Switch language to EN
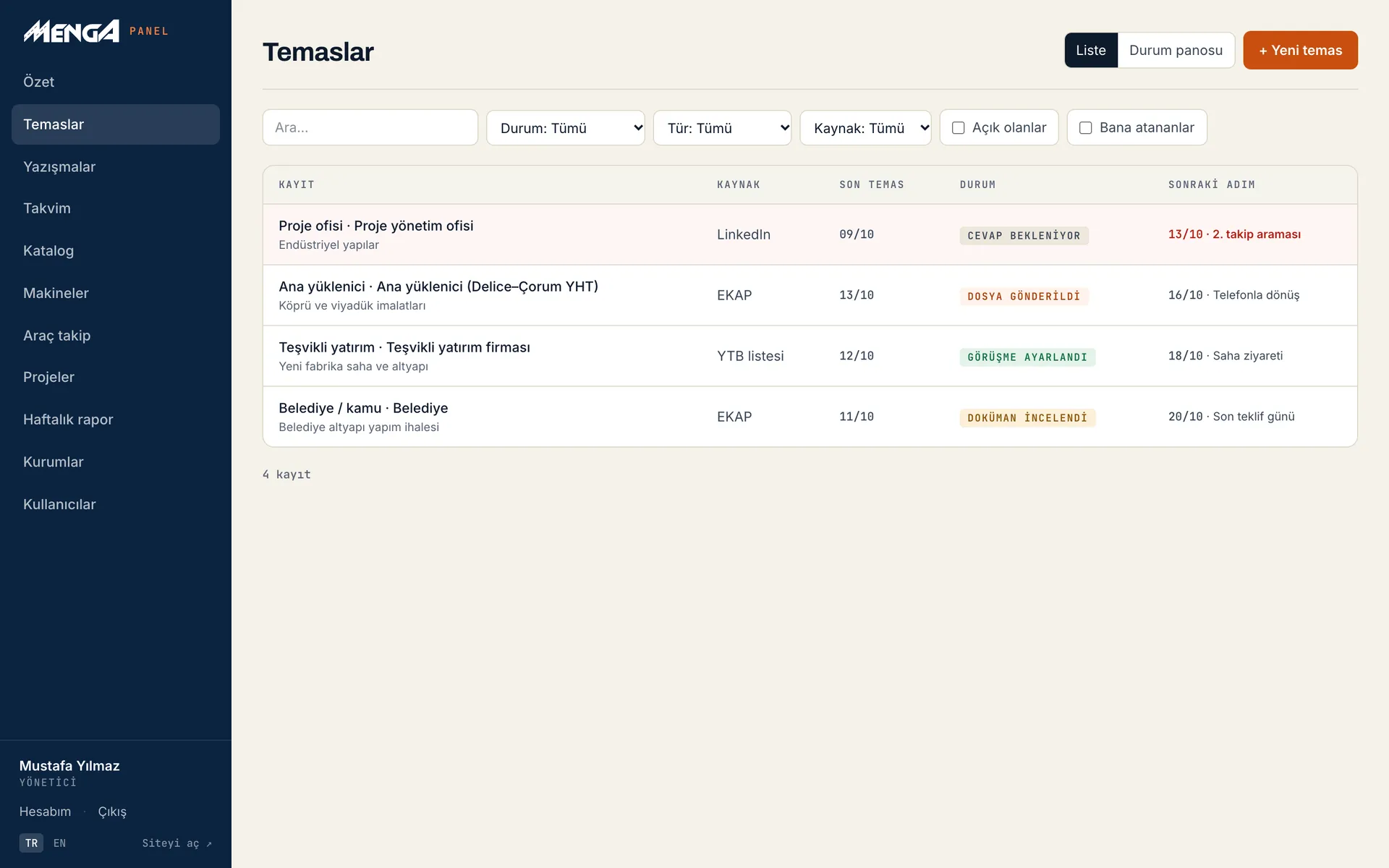The width and height of the screenshot is (1389, 868). pos(59,843)
